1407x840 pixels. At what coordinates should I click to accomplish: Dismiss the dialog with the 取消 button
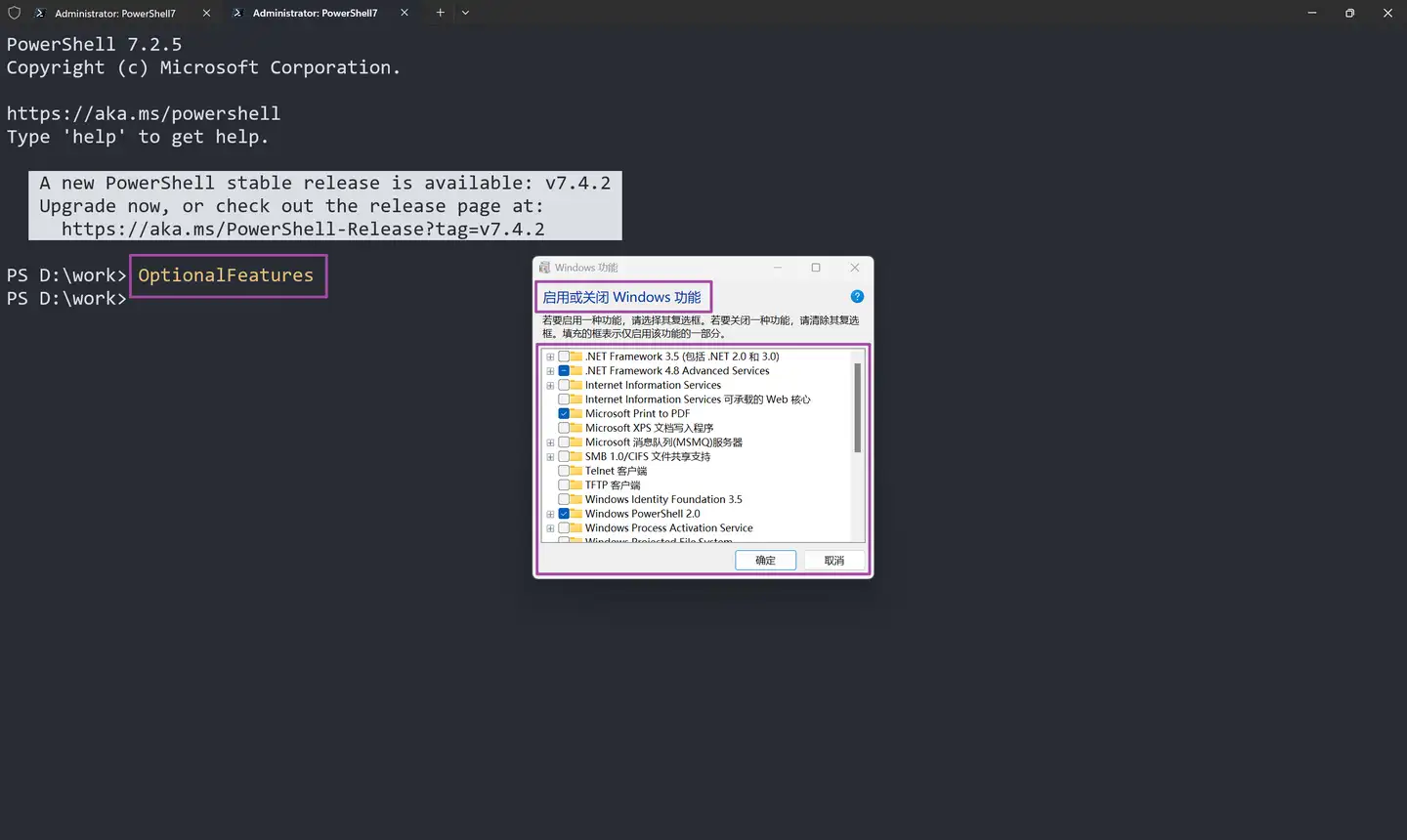833,561
